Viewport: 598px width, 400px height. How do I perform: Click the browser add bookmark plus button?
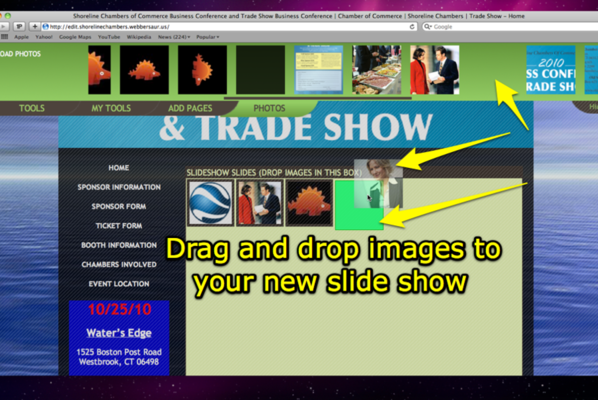tap(35, 26)
